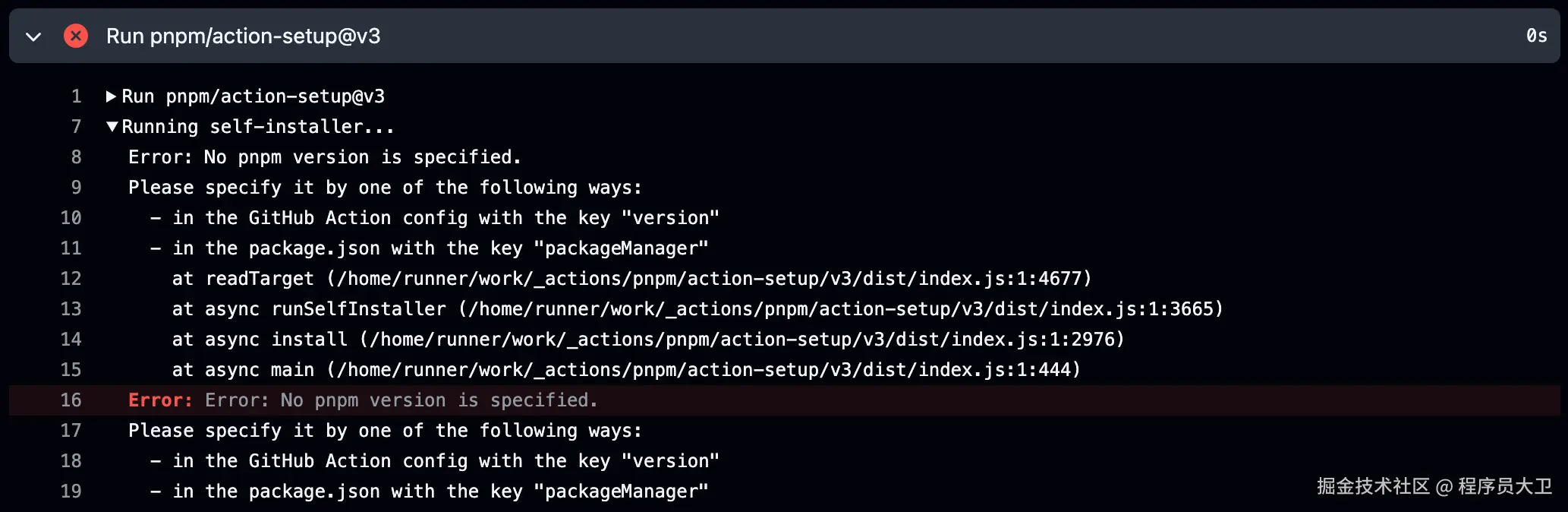Click the readTarget stack trace line
The width and height of the screenshot is (1568, 512).
point(631,279)
